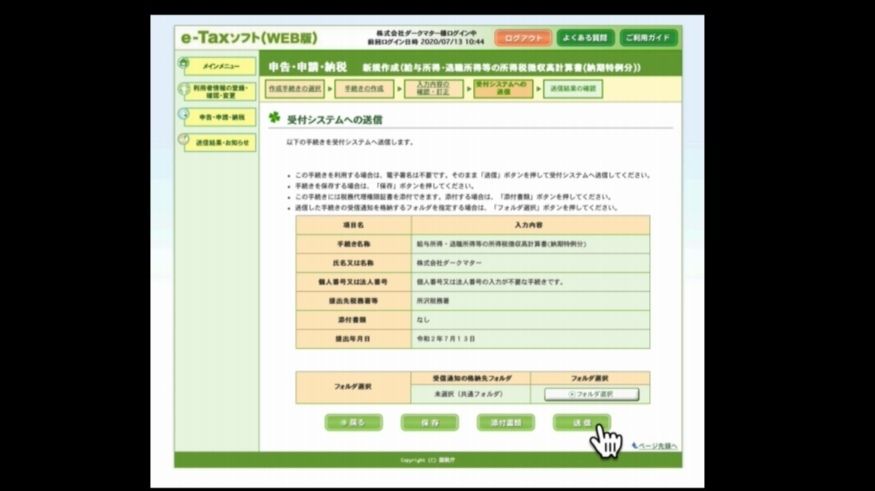Viewport: 875px width, 491px height.
Task: Click the e-Tax ソフト(WEB版) logo
Action: (x=248, y=38)
